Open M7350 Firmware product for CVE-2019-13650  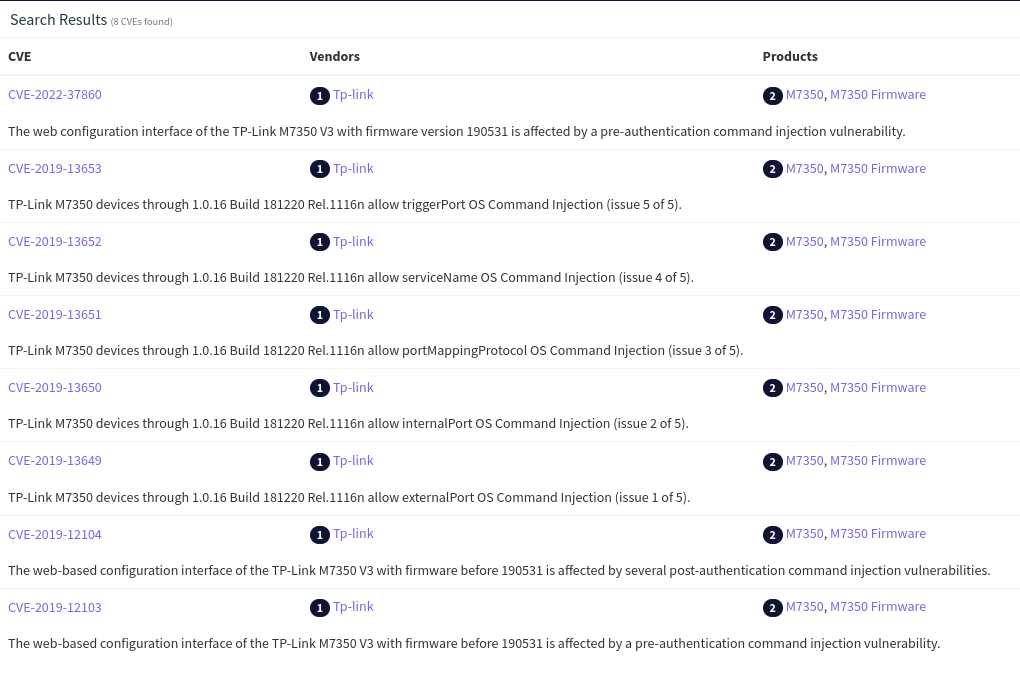click(877, 387)
